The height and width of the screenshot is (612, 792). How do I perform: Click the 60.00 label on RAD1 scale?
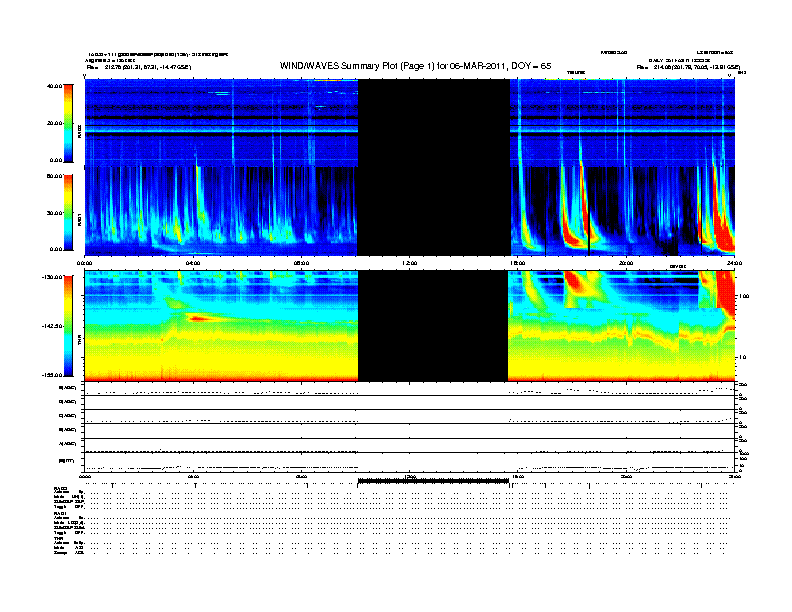pyautogui.click(x=54, y=176)
